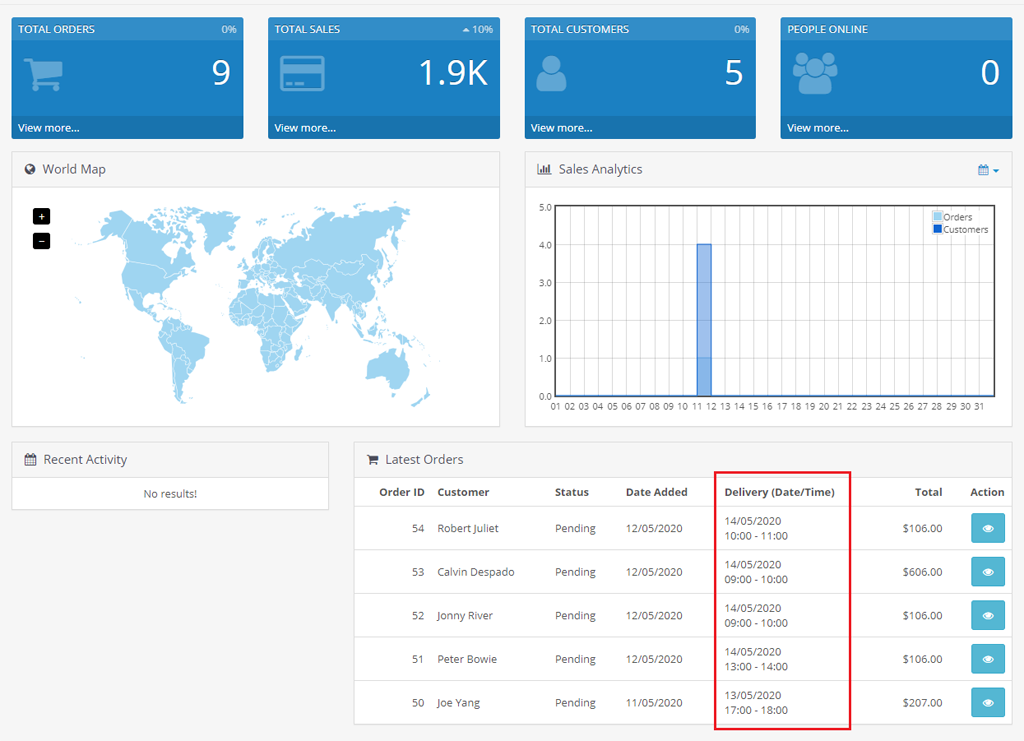1024x741 pixels.
Task: Click customer name Calvin Despado
Action: [475, 572]
